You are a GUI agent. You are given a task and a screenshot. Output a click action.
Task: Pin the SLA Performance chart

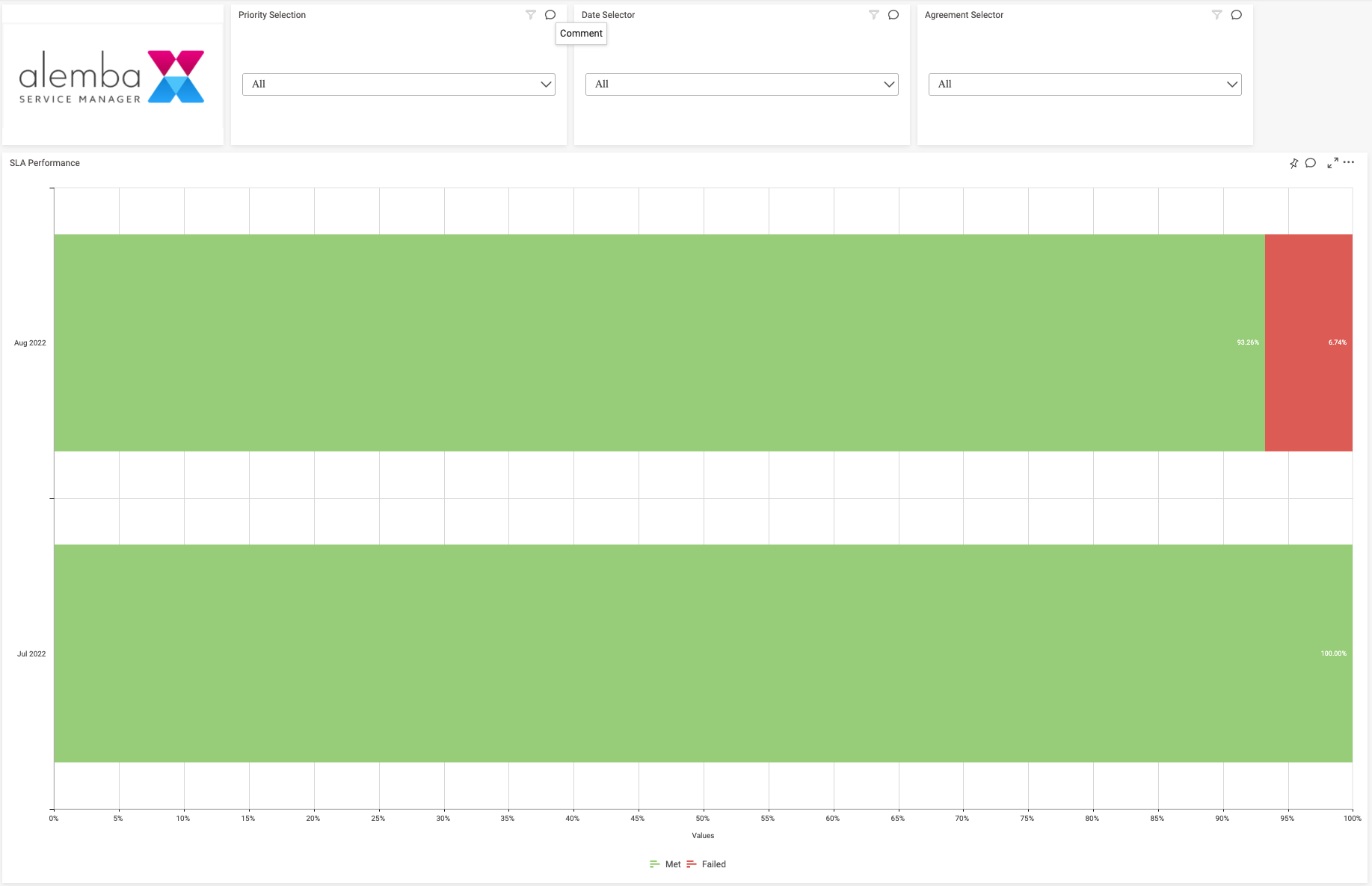coord(1293,163)
